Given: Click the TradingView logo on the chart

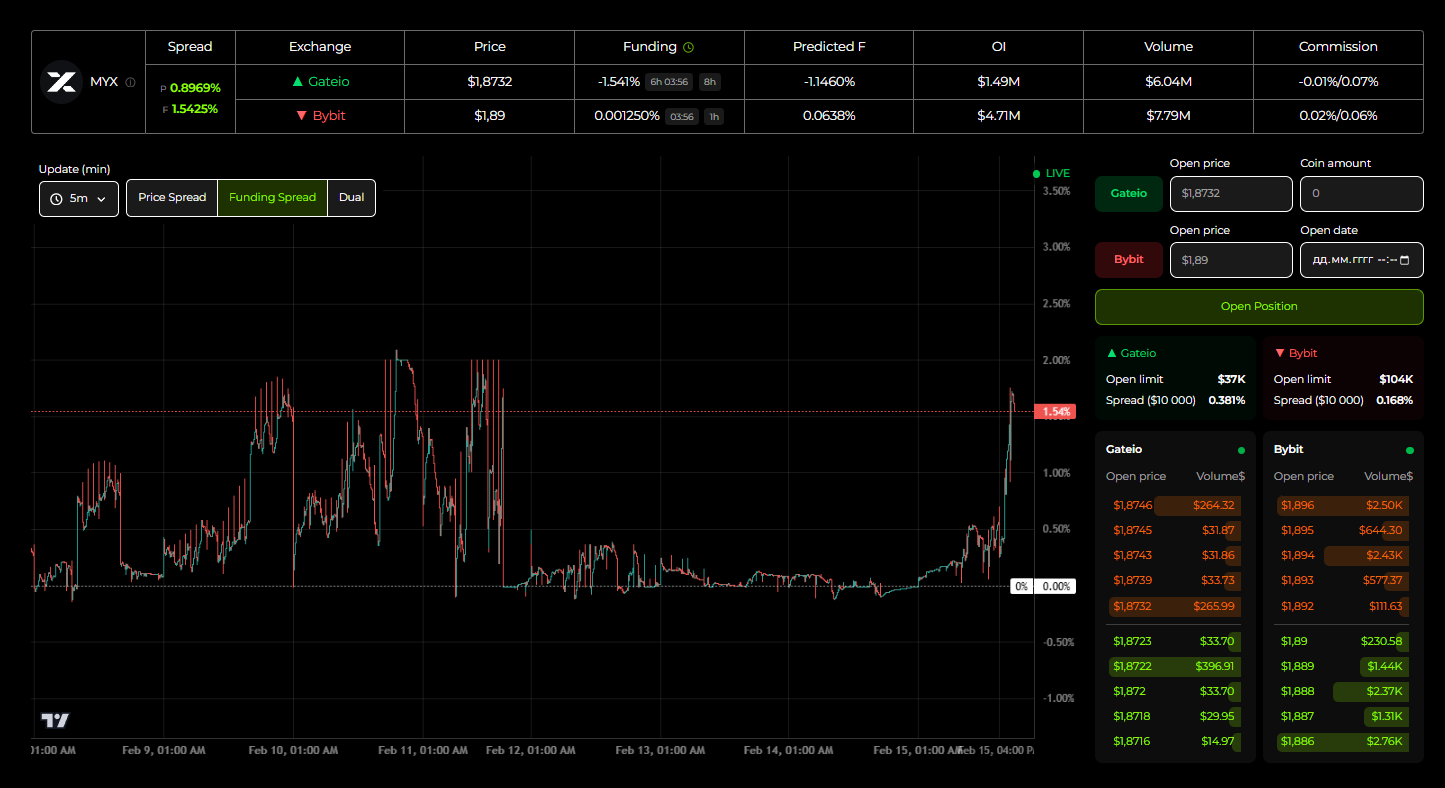Looking at the screenshot, I should coord(56,719).
